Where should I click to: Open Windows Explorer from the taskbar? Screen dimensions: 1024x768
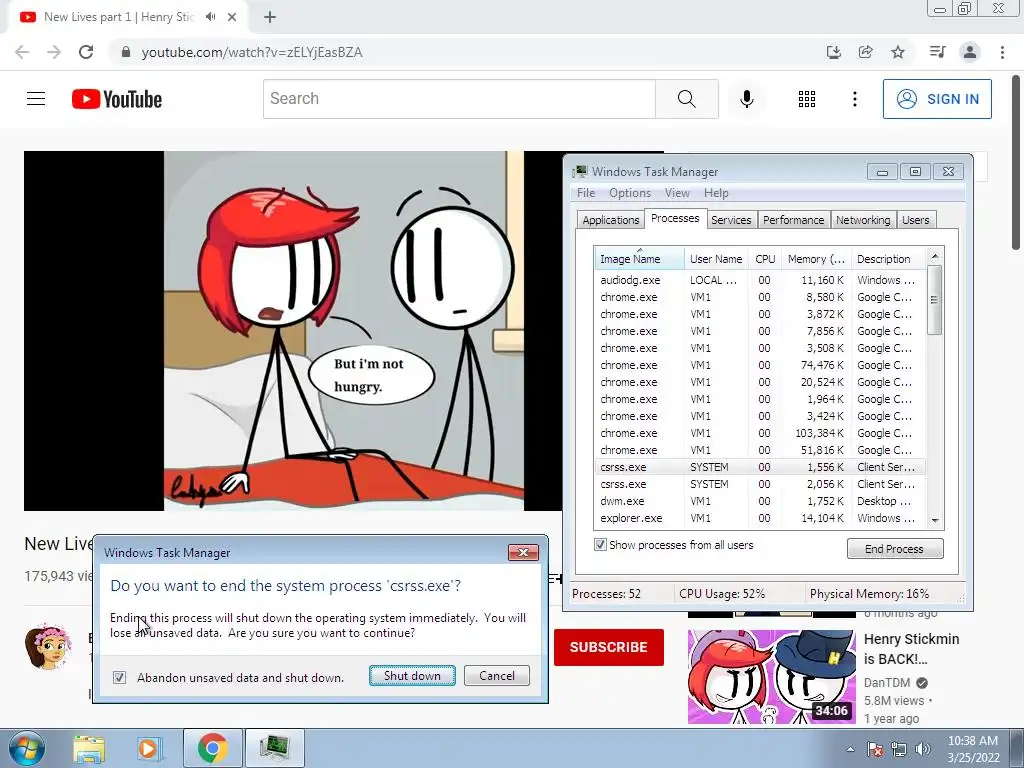click(x=89, y=748)
